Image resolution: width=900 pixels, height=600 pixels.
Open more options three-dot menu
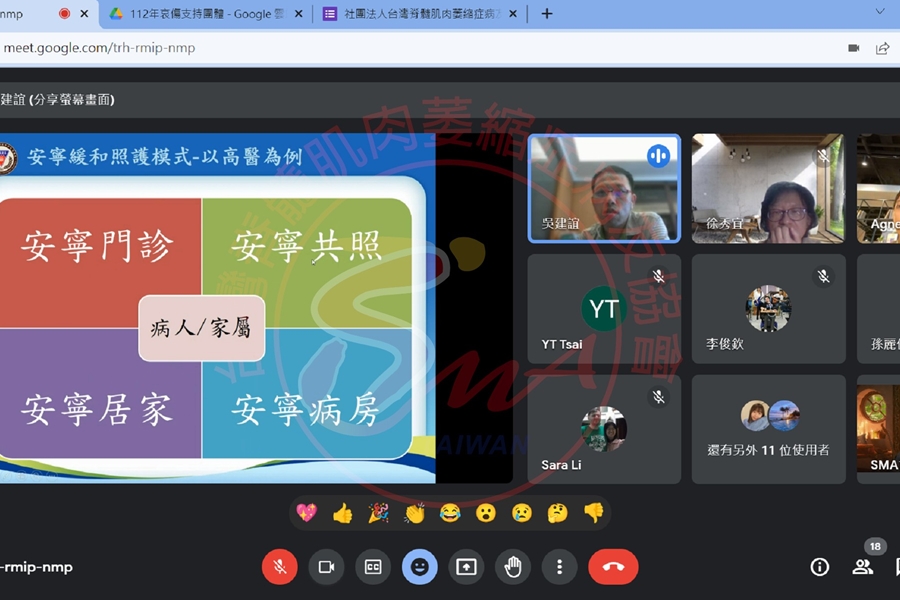click(x=559, y=567)
